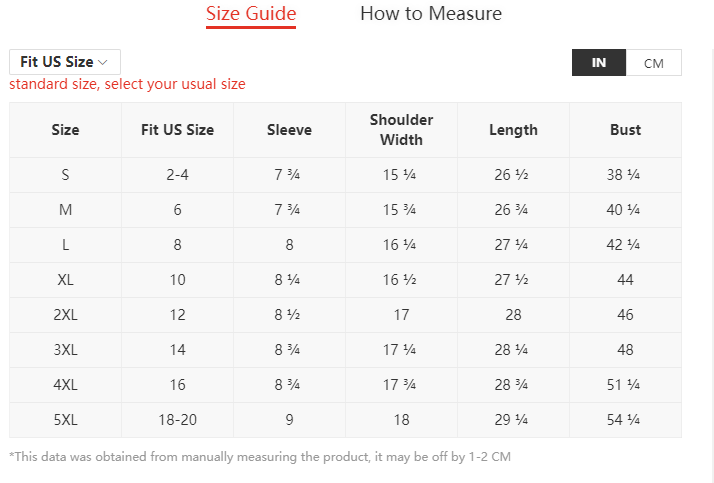Click the Size column header
Viewport: 714px width, 483px height.
65,130
